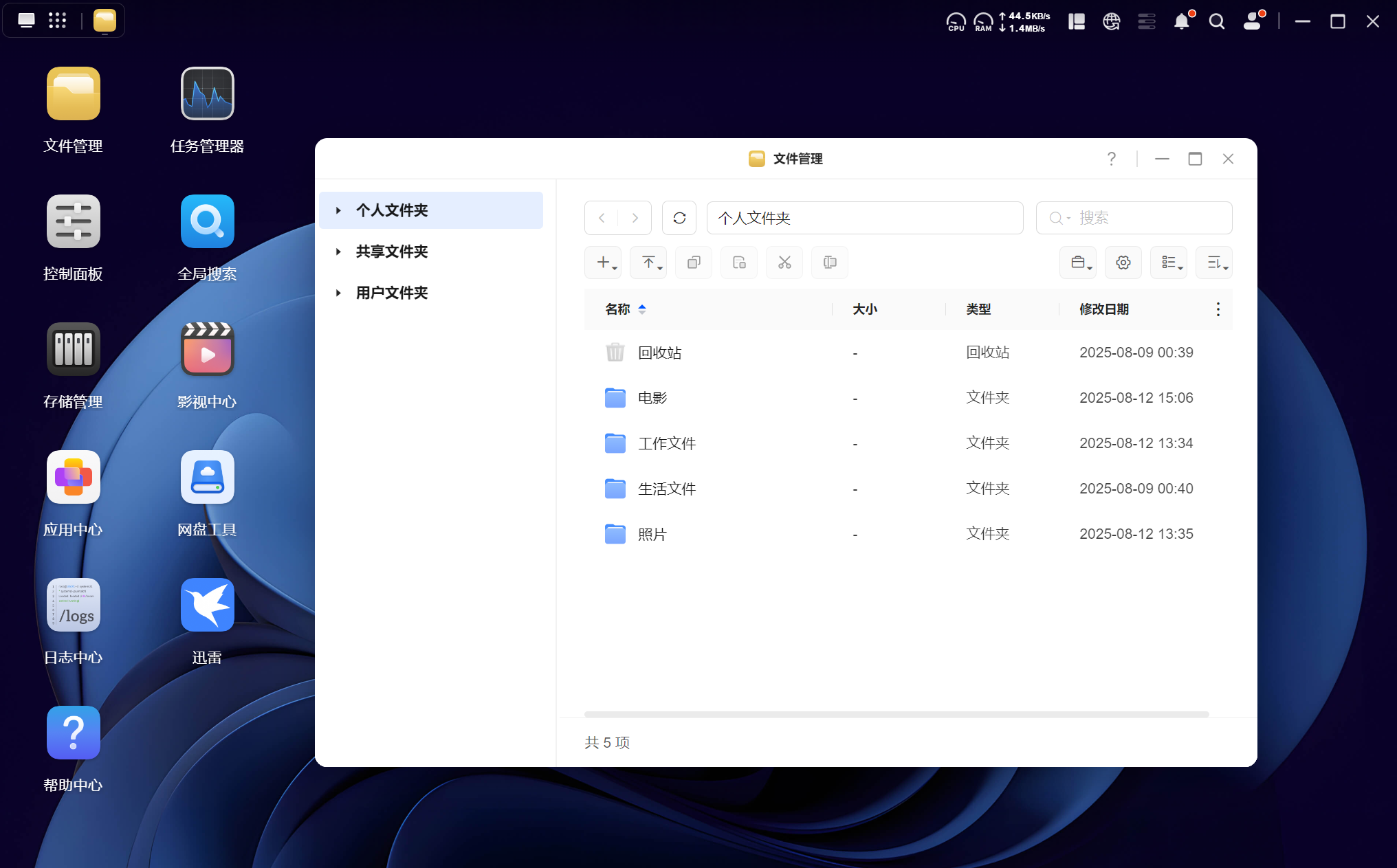Click the help question mark in window title
Viewport: 1397px width, 868px height.
pyautogui.click(x=1111, y=159)
